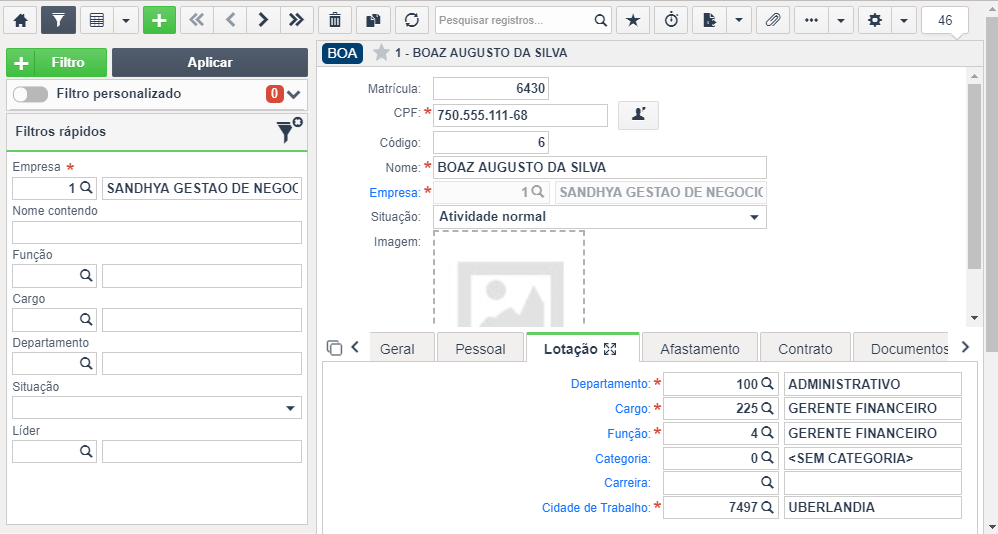The width and height of the screenshot is (998, 534).
Task: Open favorites star in toolbar
Action: tap(633, 20)
